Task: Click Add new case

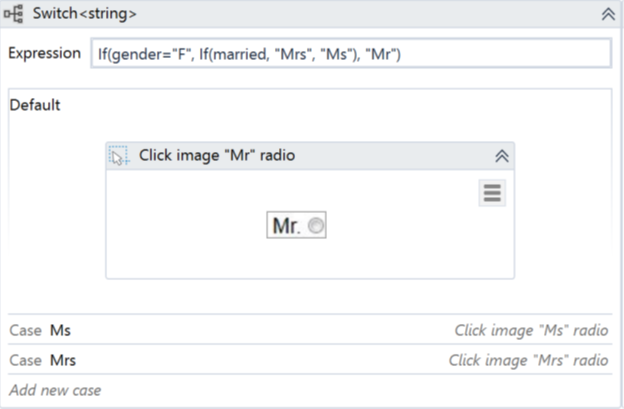Action: click(x=55, y=390)
